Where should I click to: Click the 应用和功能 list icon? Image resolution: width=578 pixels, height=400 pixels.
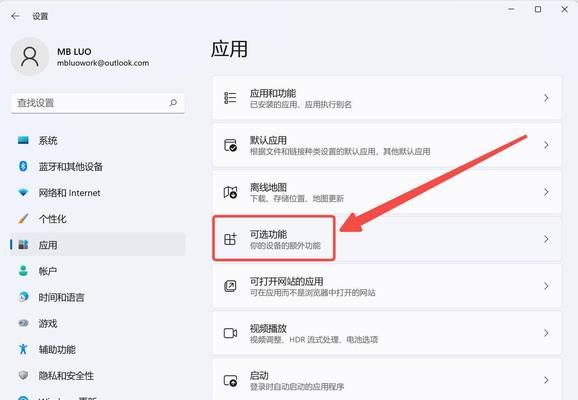click(x=230, y=98)
